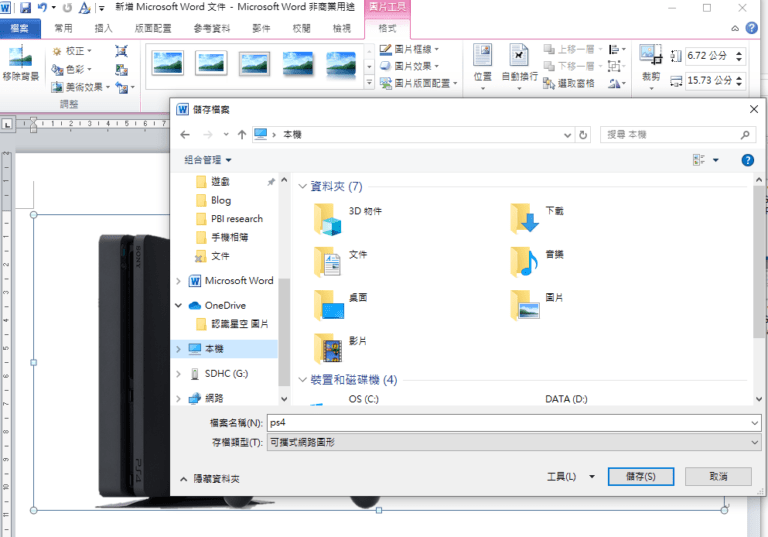
Task: Open the save type (存檔類型) dropdown
Action: [x=754, y=442]
